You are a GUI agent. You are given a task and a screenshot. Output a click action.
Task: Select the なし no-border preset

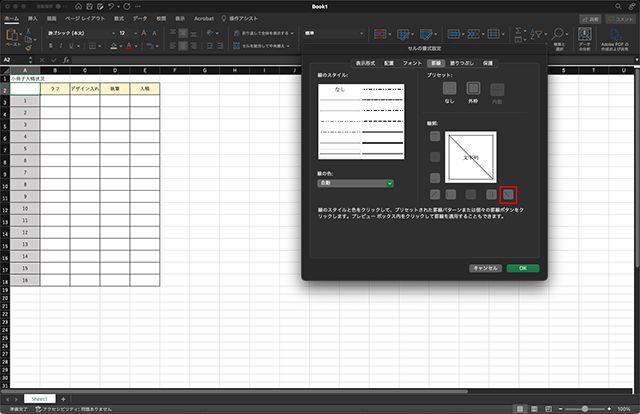pos(449,89)
